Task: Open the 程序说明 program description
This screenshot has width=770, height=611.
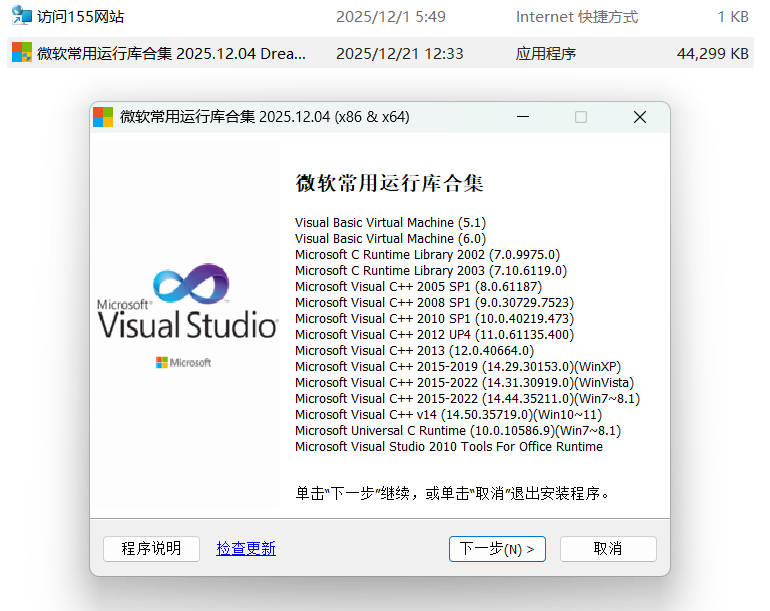Action: [151, 548]
